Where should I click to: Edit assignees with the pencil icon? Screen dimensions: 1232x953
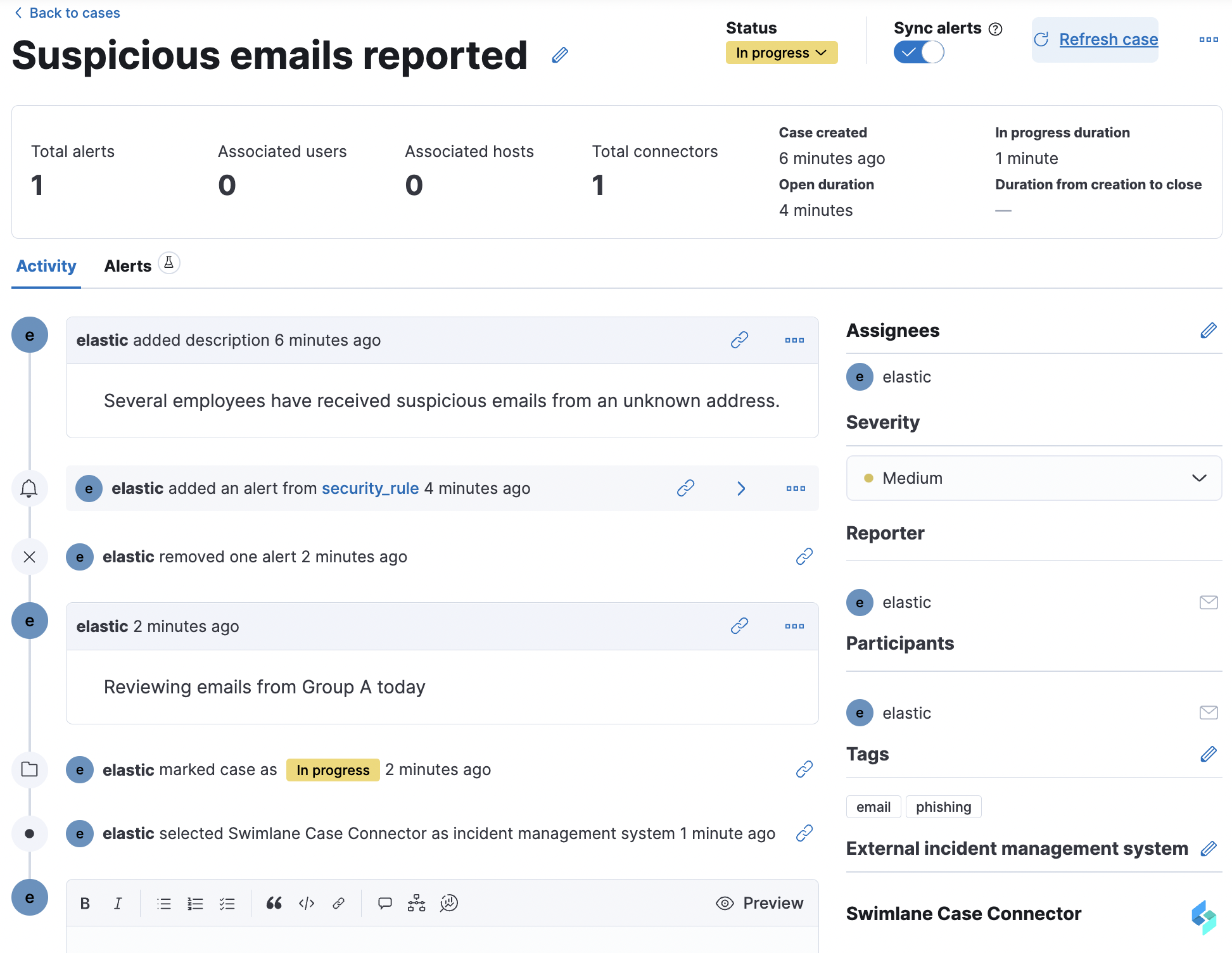point(1208,331)
